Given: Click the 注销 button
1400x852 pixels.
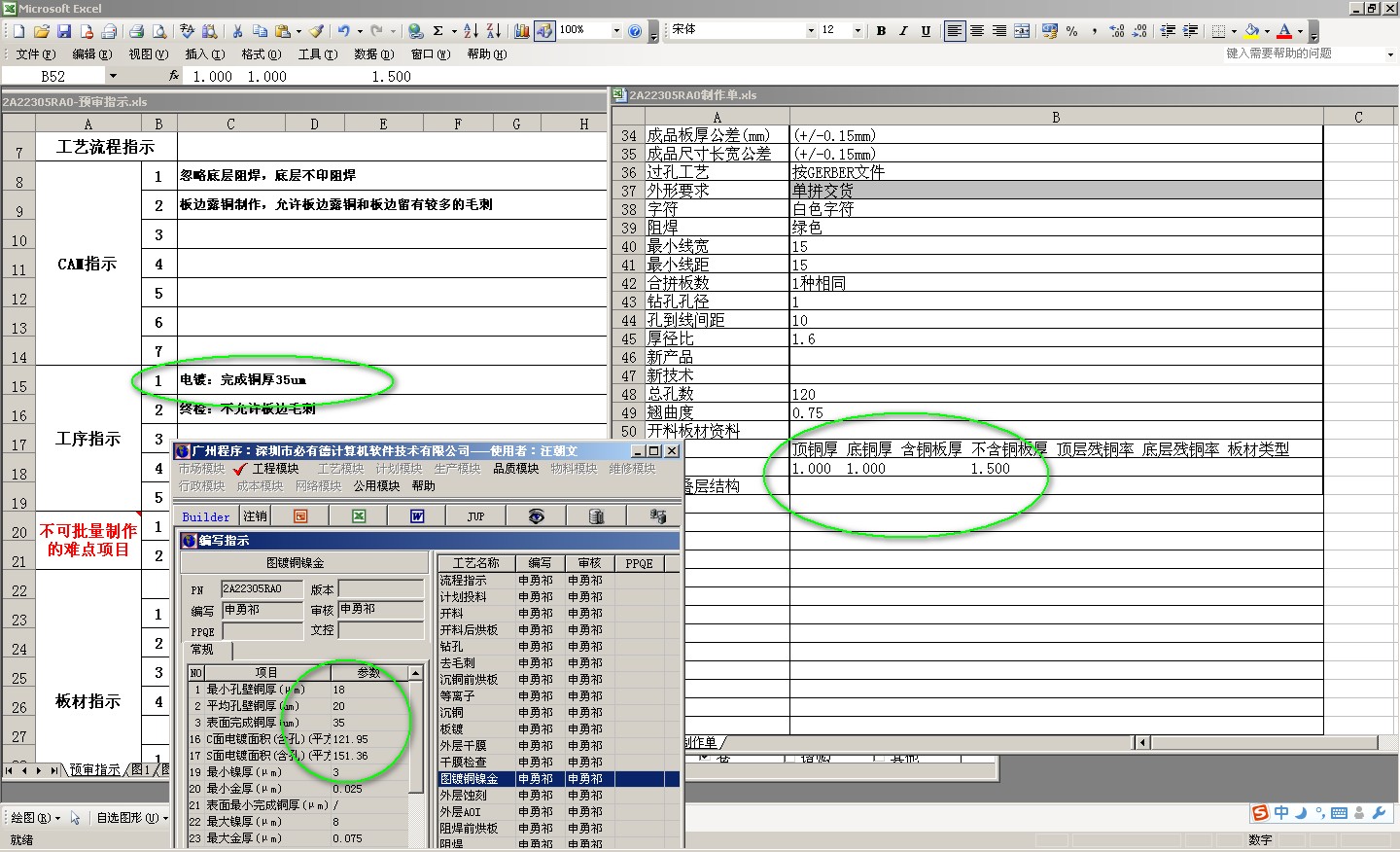Looking at the screenshot, I should point(255,516).
